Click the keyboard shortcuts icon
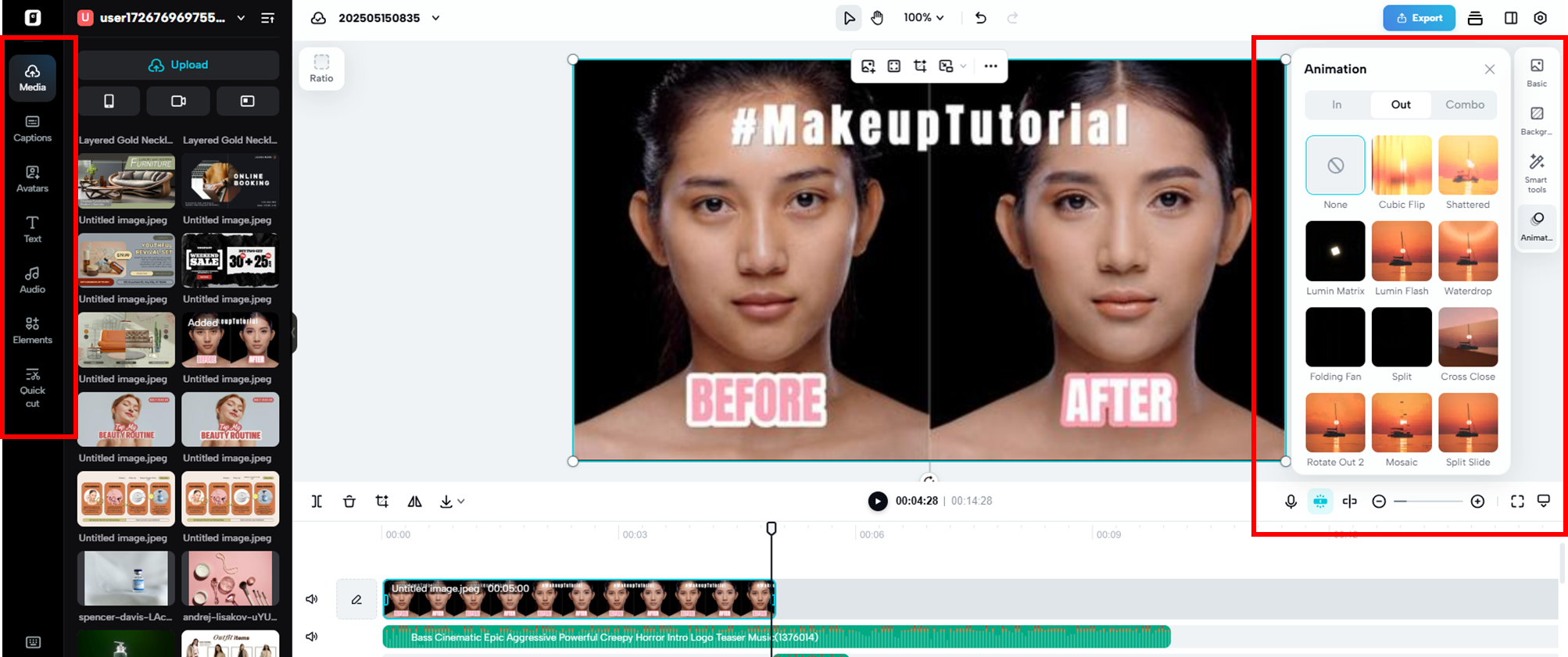The height and width of the screenshot is (657, 1568). tap(33, 642)
